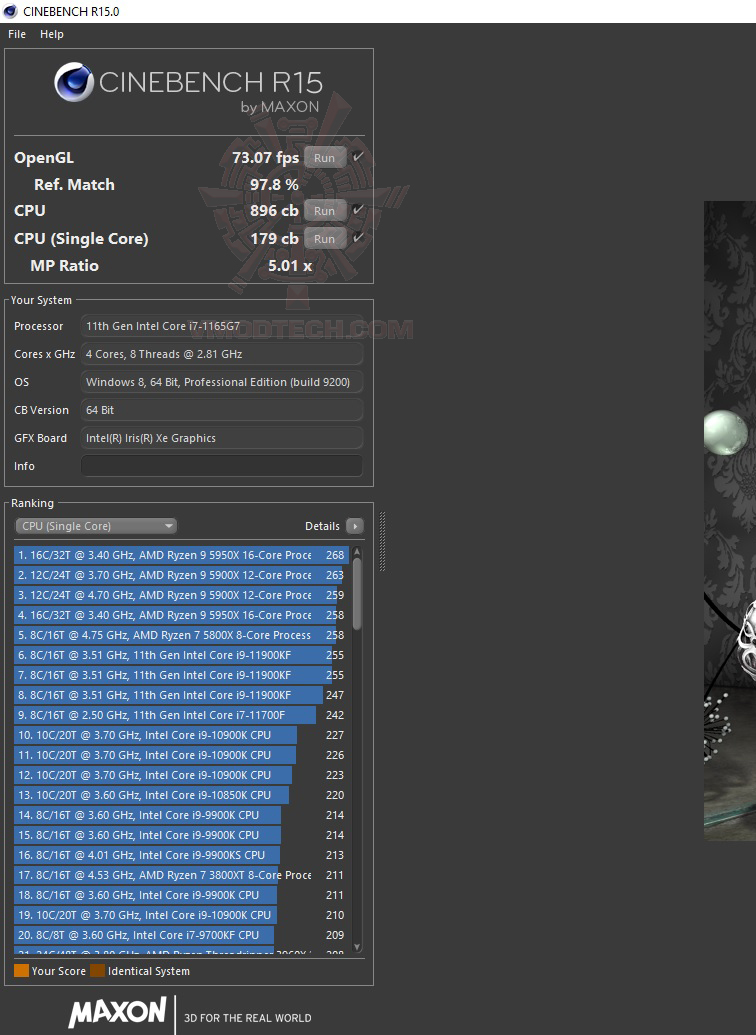Click the Info text field
This screenshot has width=756, height=1035.
222,465
